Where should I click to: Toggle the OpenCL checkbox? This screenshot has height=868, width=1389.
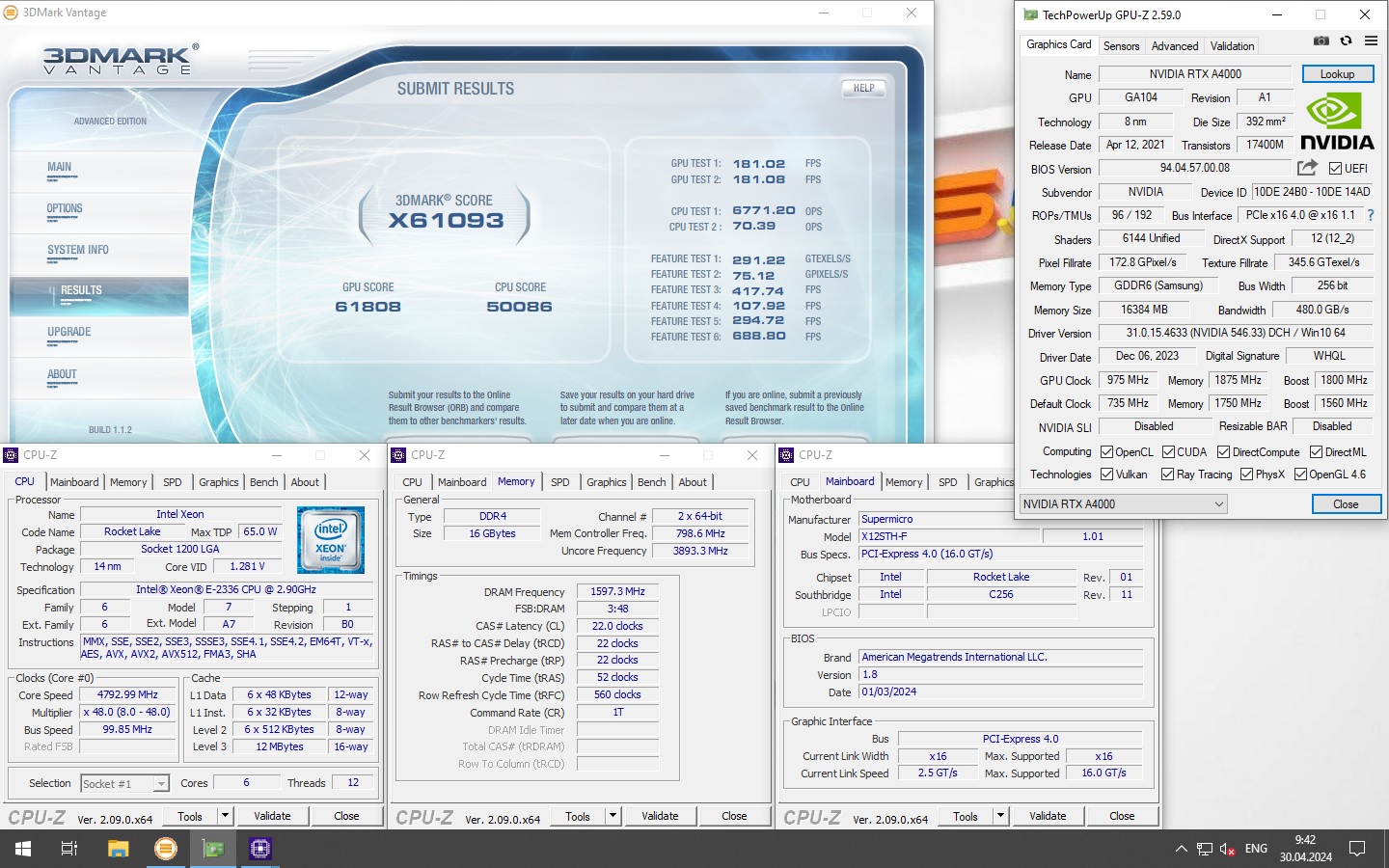tap(1107, 452)
